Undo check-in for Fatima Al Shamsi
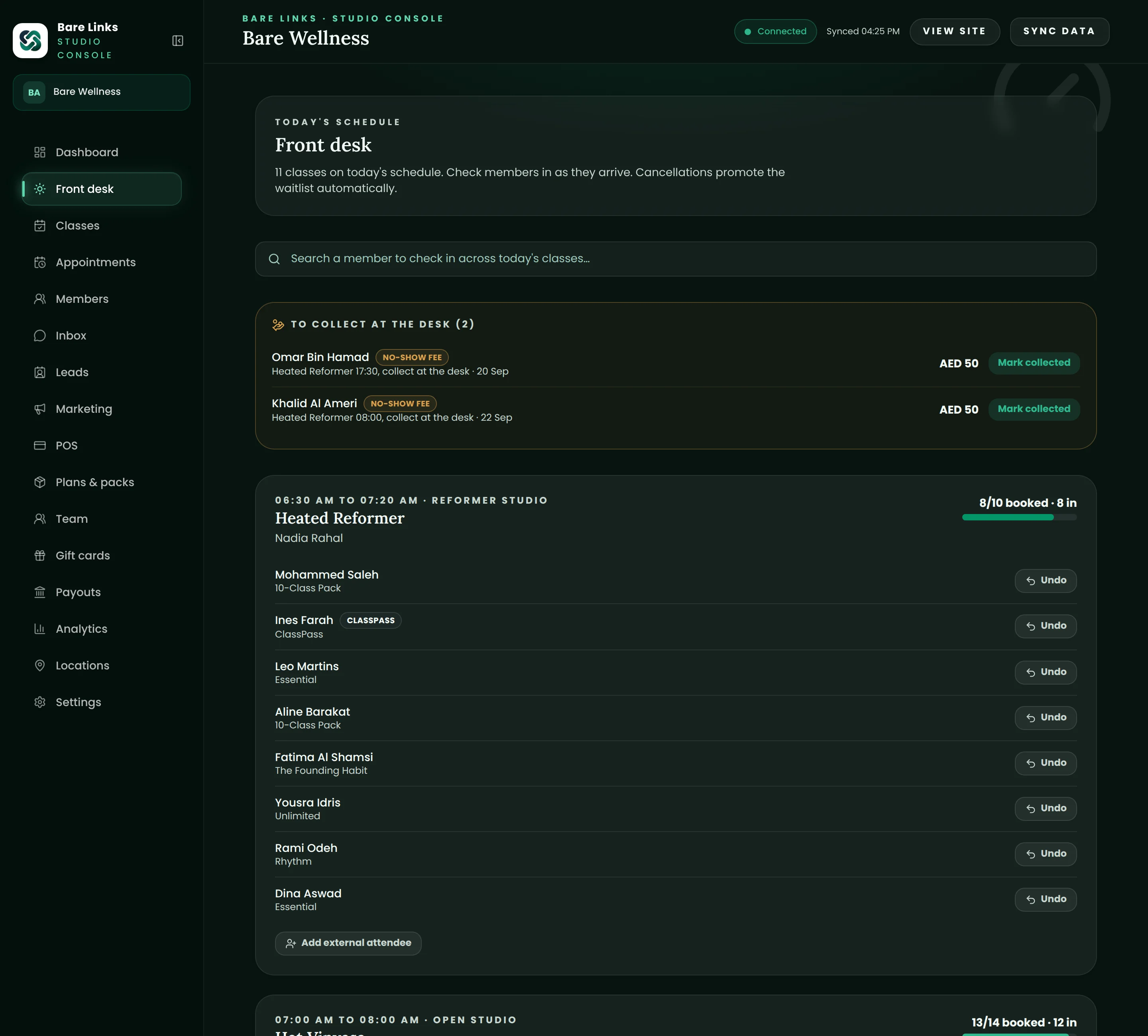This screenshot has width=1148, height=1036. [1046, 763]
